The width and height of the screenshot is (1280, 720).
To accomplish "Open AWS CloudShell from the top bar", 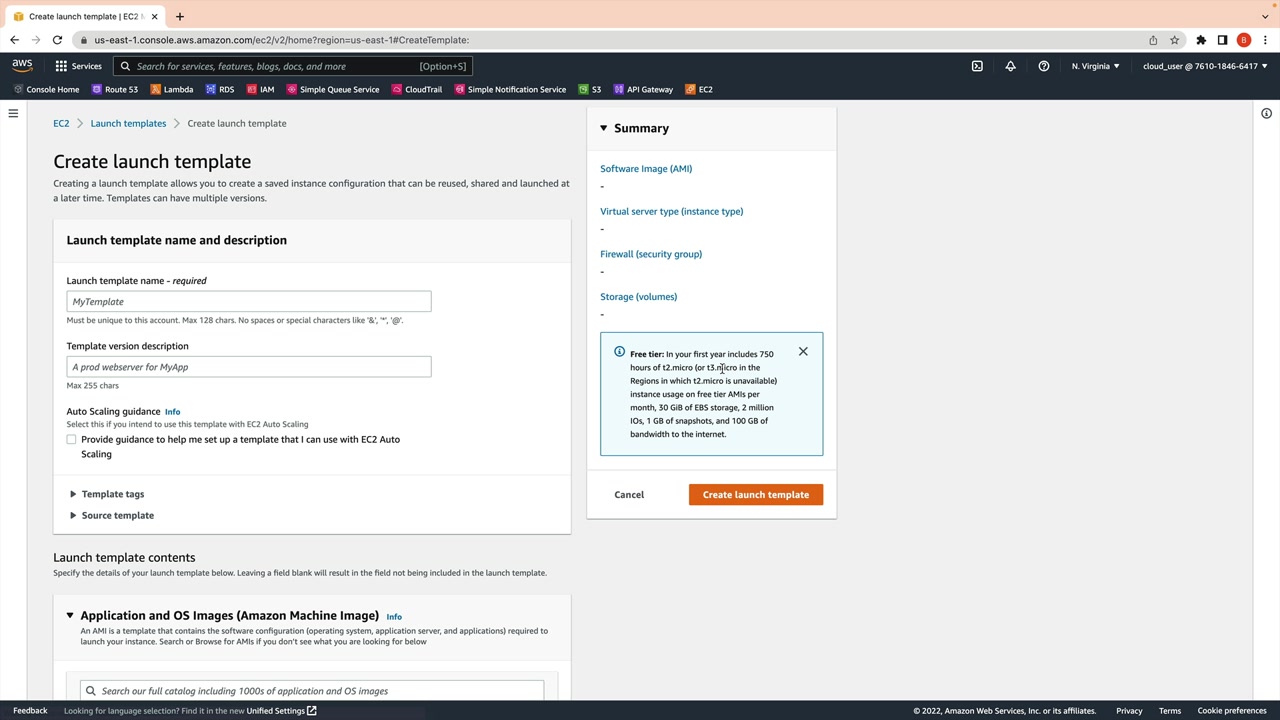I will (977, 66).
